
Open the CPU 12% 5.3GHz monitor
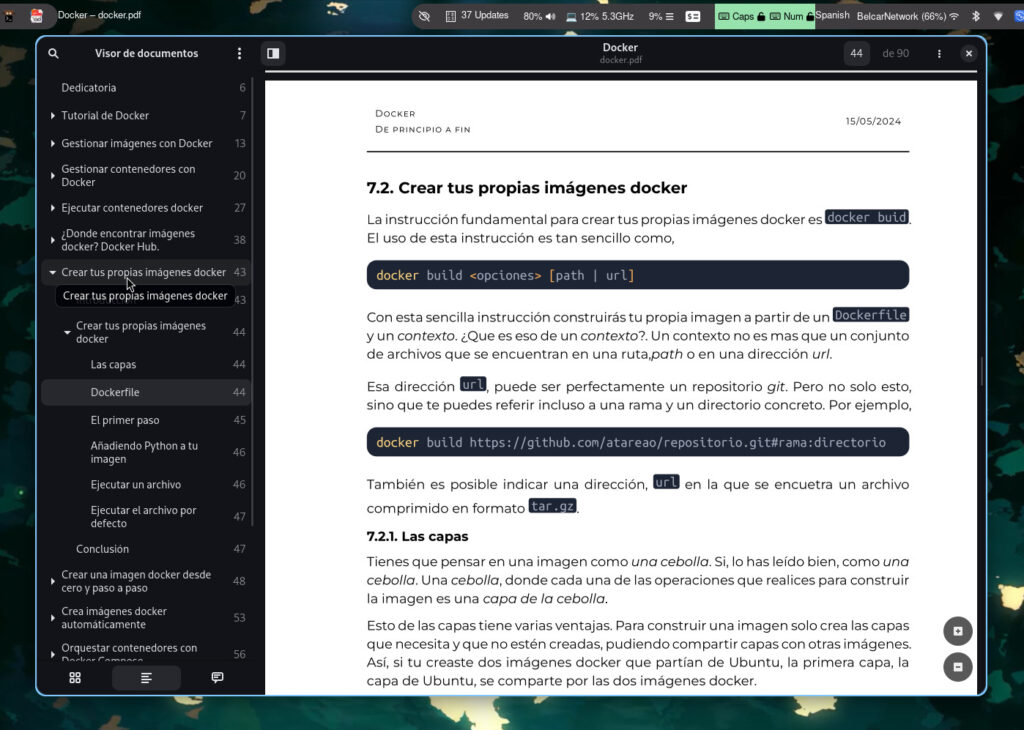tap(600, 16)
